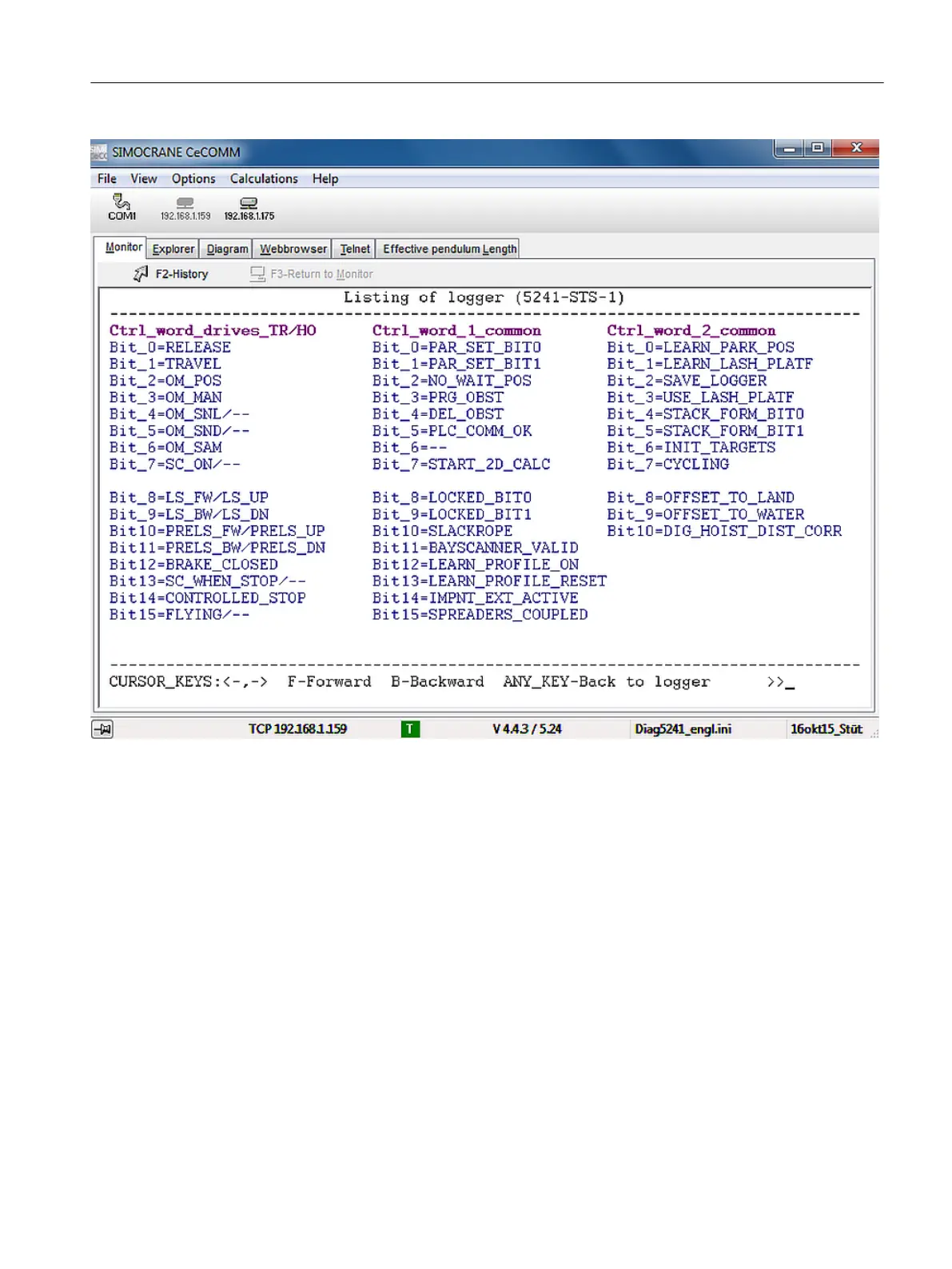The height and width of the screenshot is (1269, 952).
Task: Click the Bit_9=OFFSET_TO_WATER line
Action: [x=706, y=515]
